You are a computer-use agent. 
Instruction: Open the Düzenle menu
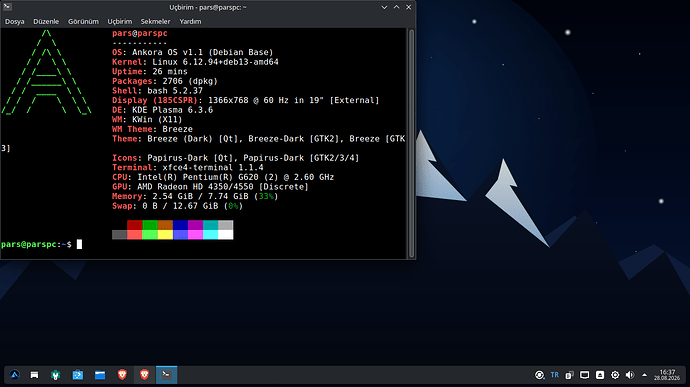(46, 21)
